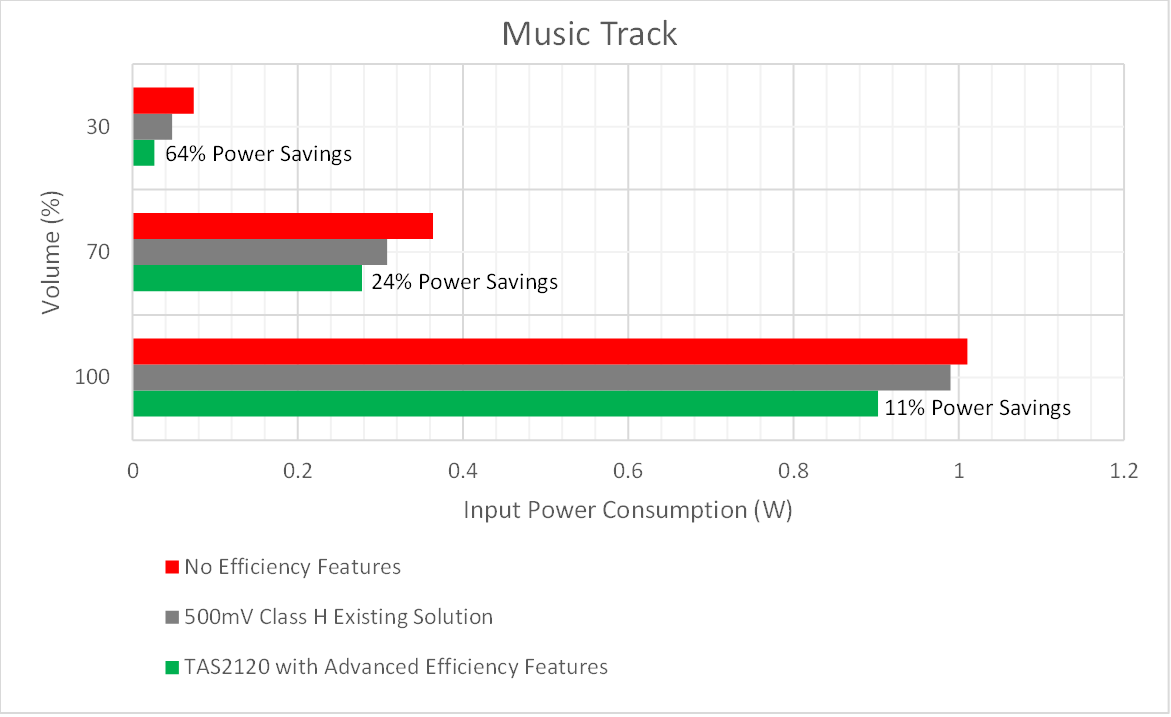The width and height of the screenshot is (1171, 717).
Task: Select the "500mV Class H Existing Solution" legend text
Action: coord(338,617)
